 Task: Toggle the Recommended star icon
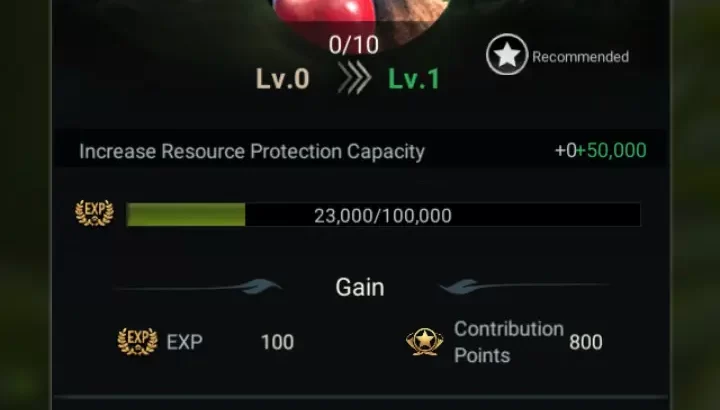507,55
